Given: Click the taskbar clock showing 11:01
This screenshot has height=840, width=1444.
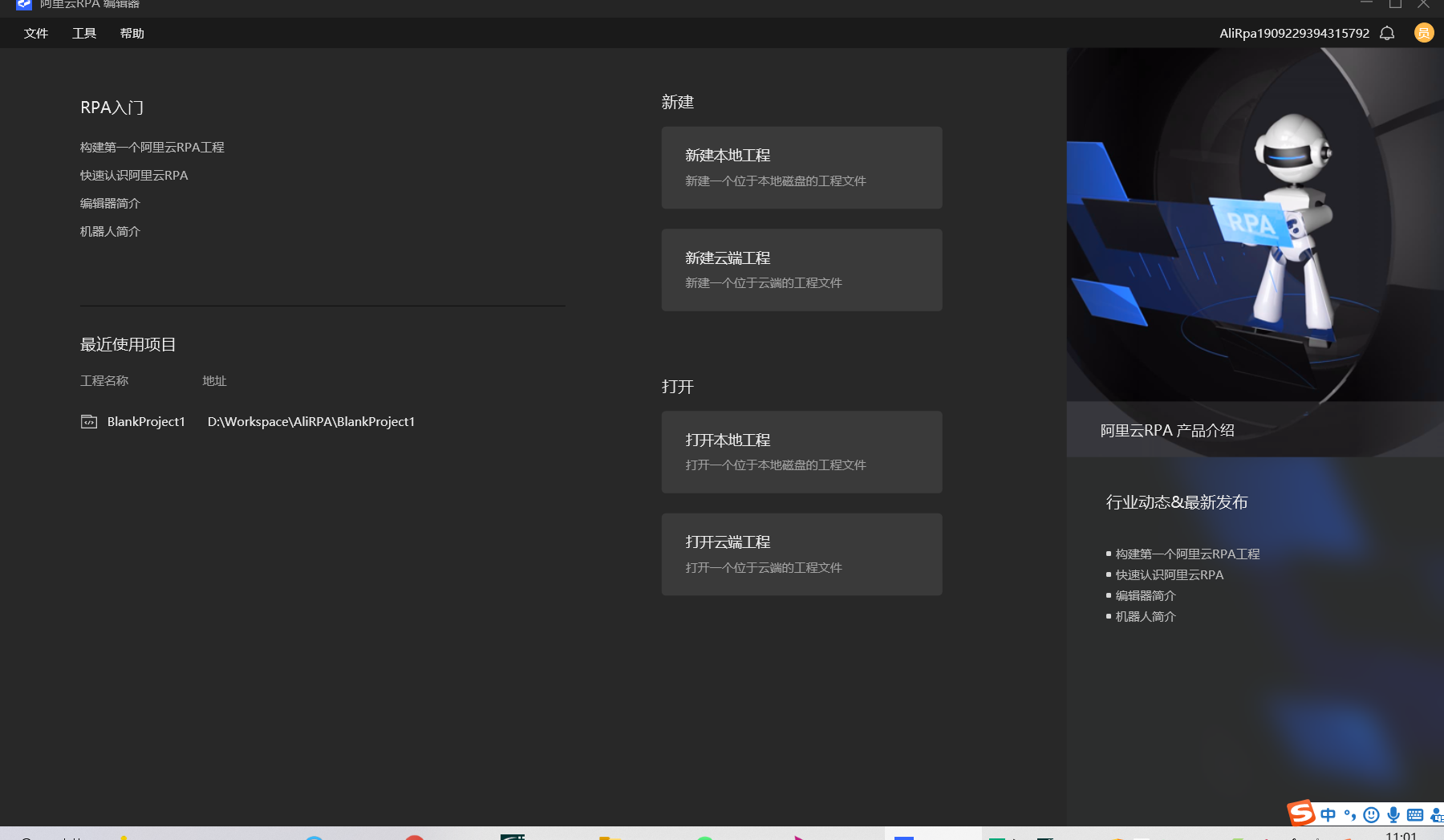Looking at the screenshot, I should (x=1401, y=835).
